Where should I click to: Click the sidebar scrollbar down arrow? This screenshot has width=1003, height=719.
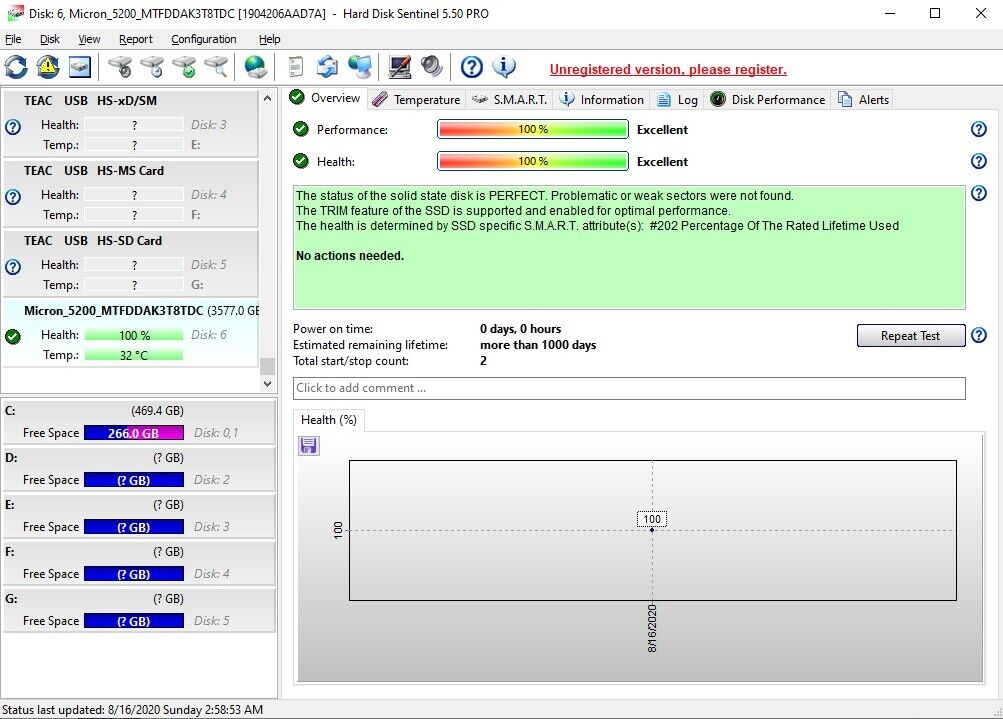[267, 383]
